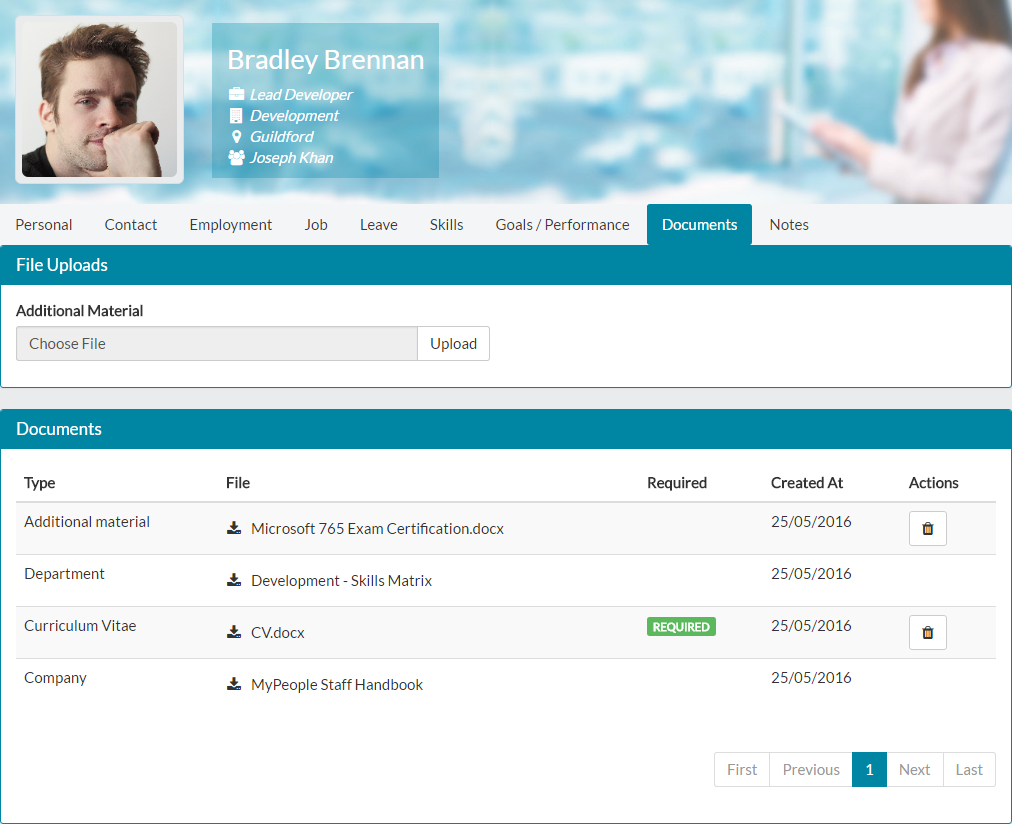Select the Documents tab
Screen dimensions: 1012x824
click(700, 225)
